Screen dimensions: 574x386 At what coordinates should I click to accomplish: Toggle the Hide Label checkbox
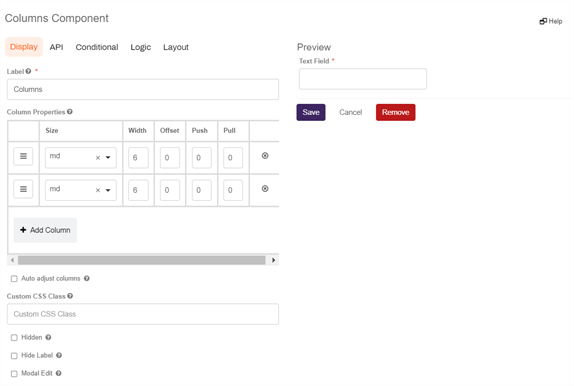tap(14, 356)
